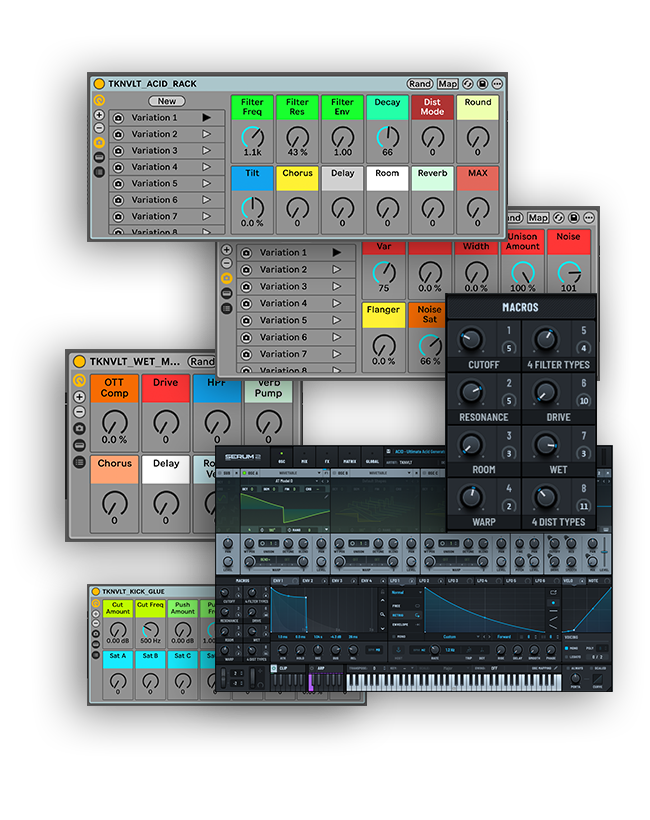Image resolution: width=650 pixels, height=820 pixels.
Task: Click the Filter Freq knob in ACID_RACK
Action: pos(252,138)
